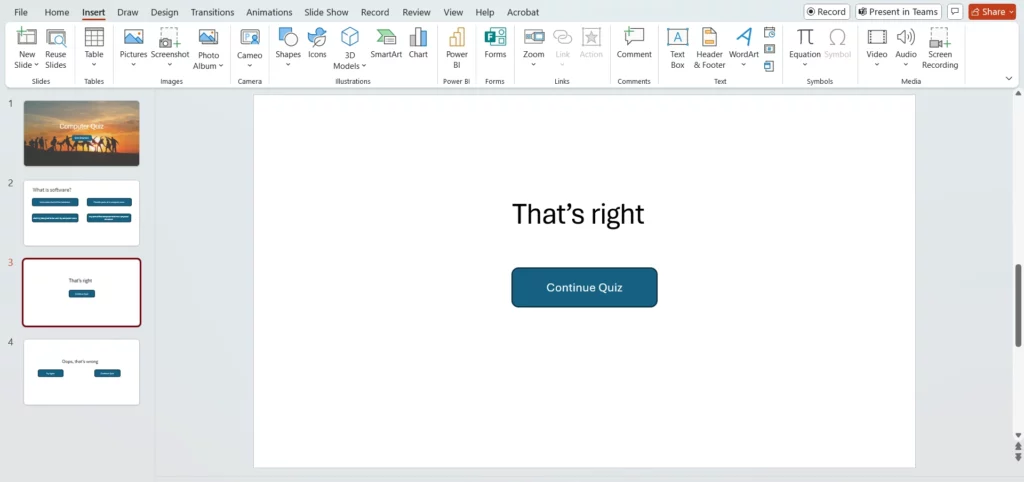Insert a Text Box
This screenshot has height=482, width=1024.
677,44
